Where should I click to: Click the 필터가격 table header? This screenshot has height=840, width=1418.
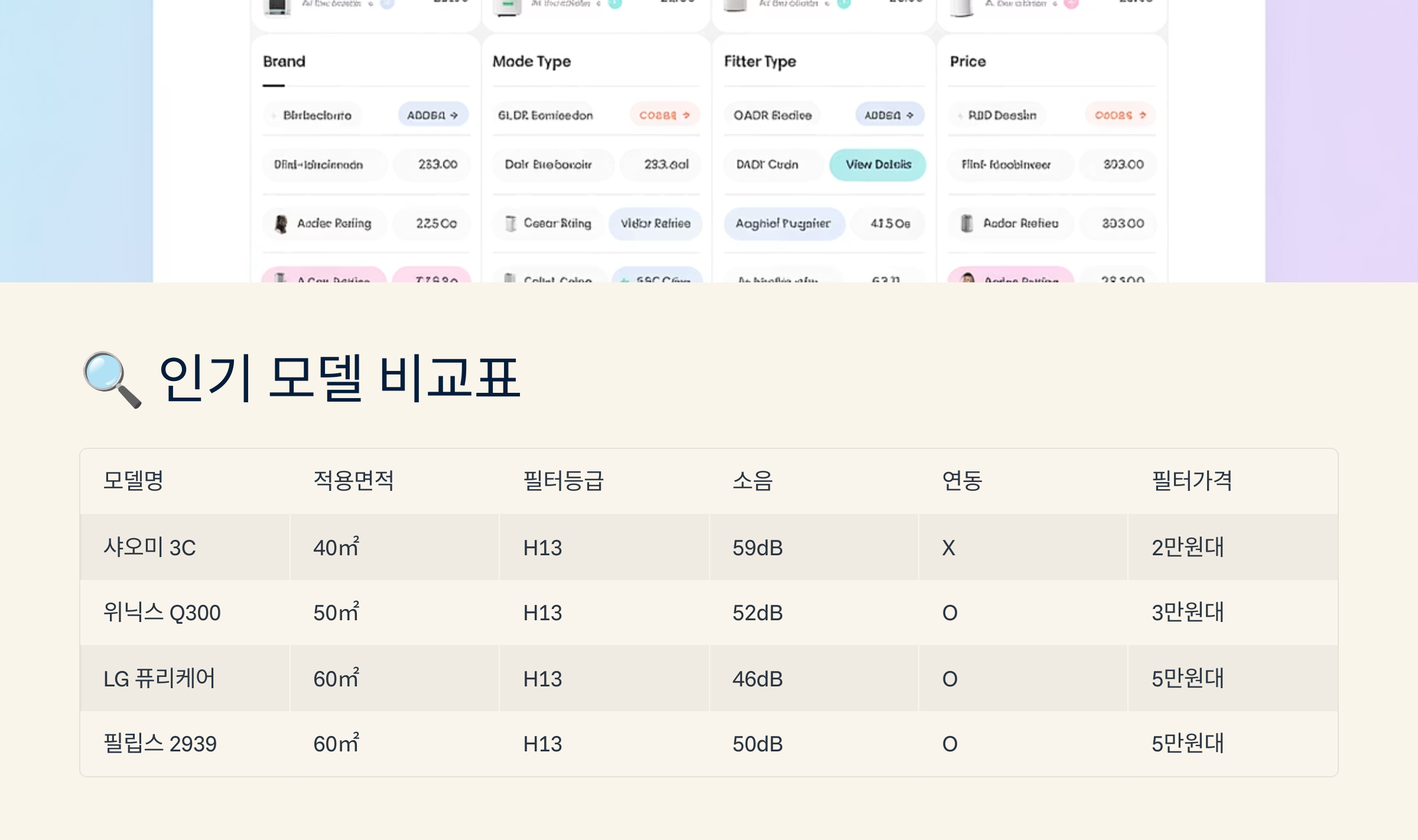[1192, 481]
